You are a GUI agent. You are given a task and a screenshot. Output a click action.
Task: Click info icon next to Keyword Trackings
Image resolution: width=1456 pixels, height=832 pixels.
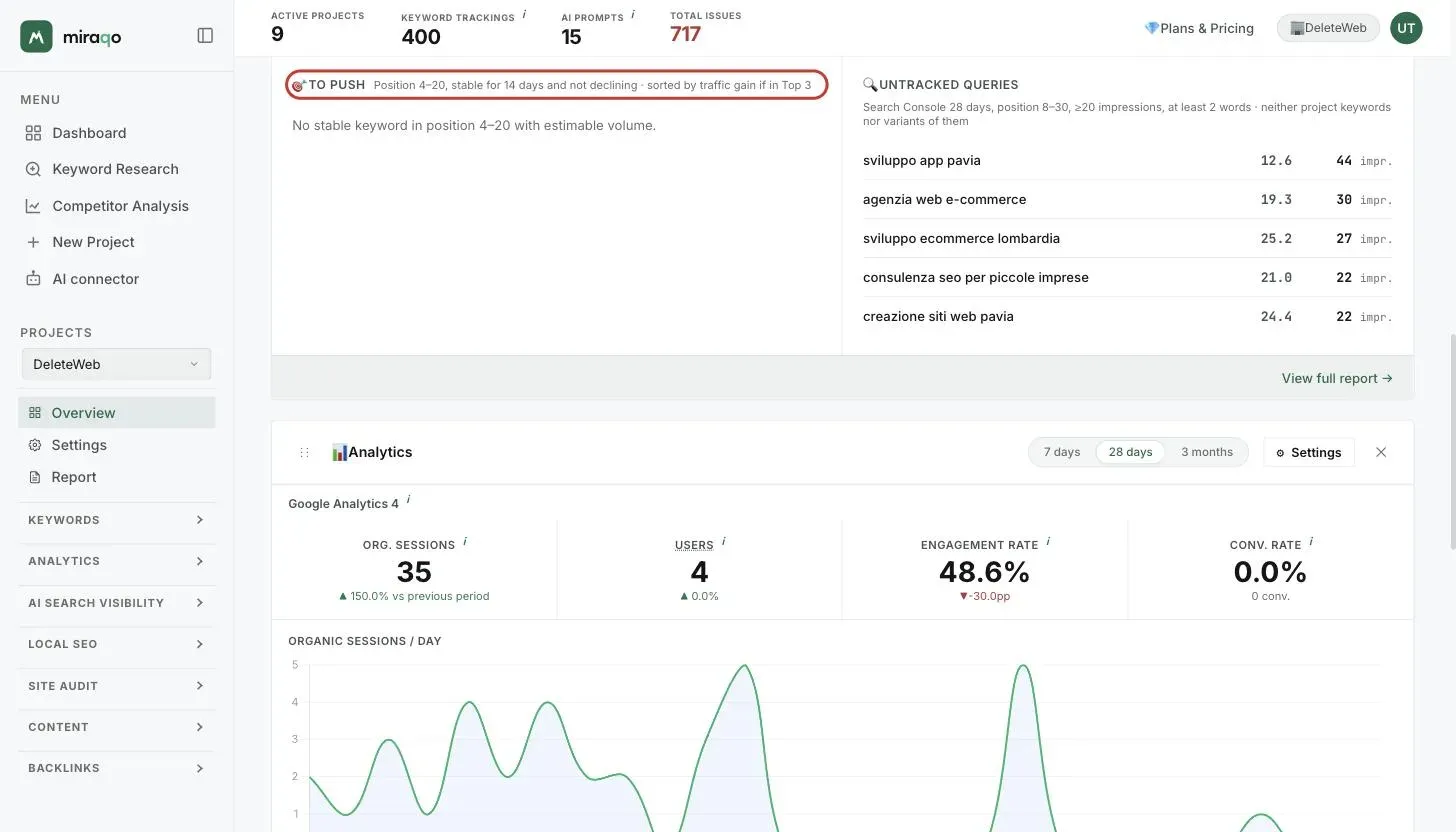[x=524, y=15]
